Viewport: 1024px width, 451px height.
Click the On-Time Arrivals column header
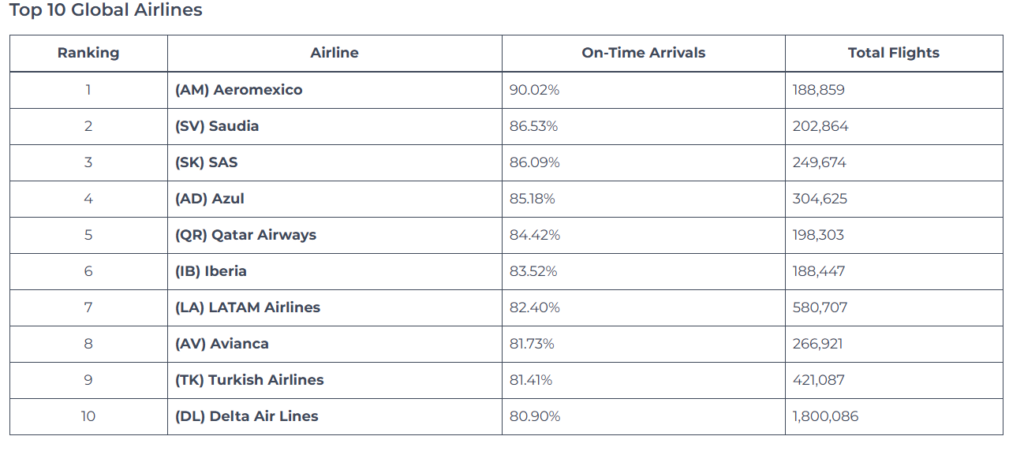pyautogui.click(x=643, y=53)
